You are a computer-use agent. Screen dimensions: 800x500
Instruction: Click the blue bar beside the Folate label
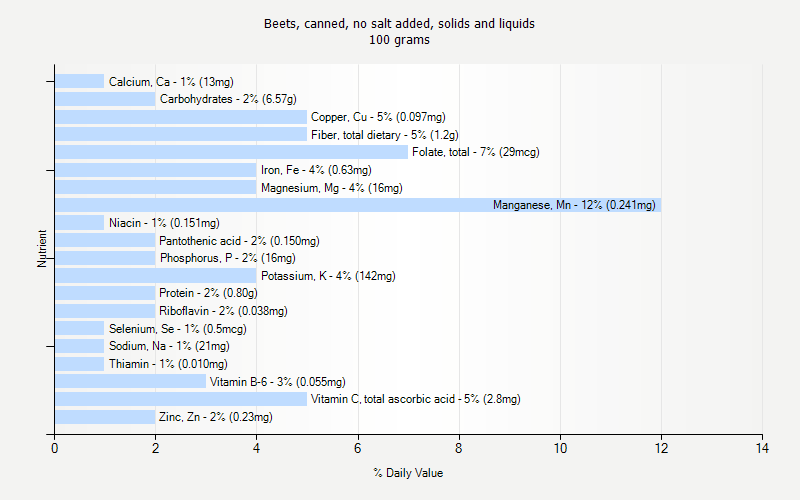pyautogui.click(x=232, y=152)
